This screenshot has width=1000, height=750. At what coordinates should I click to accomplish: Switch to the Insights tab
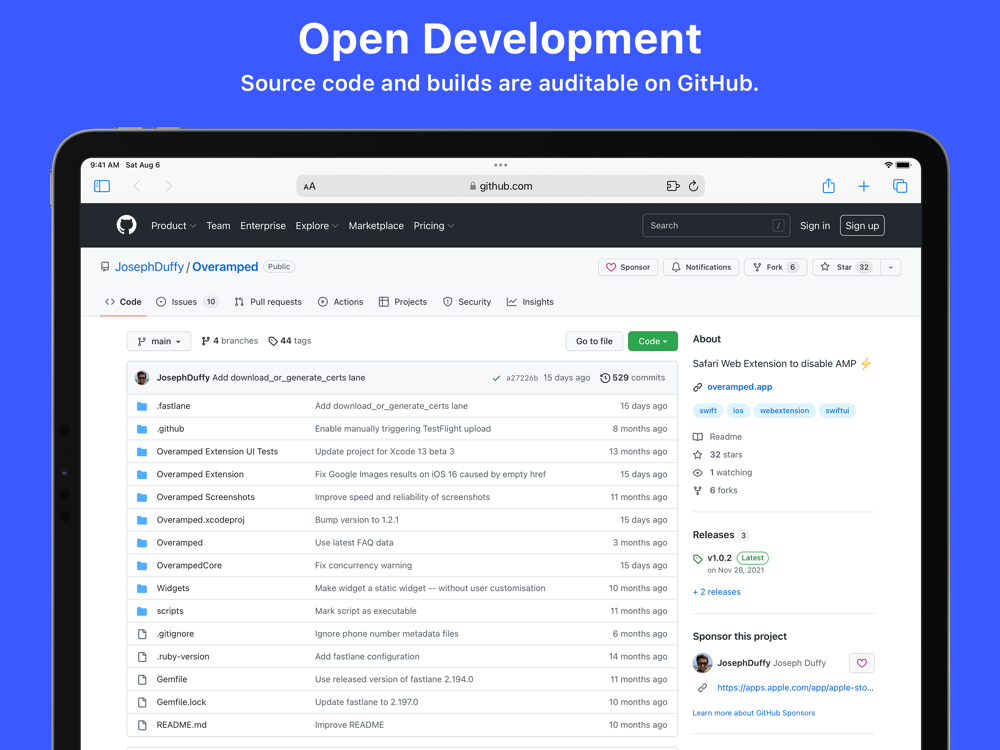click(x=530, y=302)
